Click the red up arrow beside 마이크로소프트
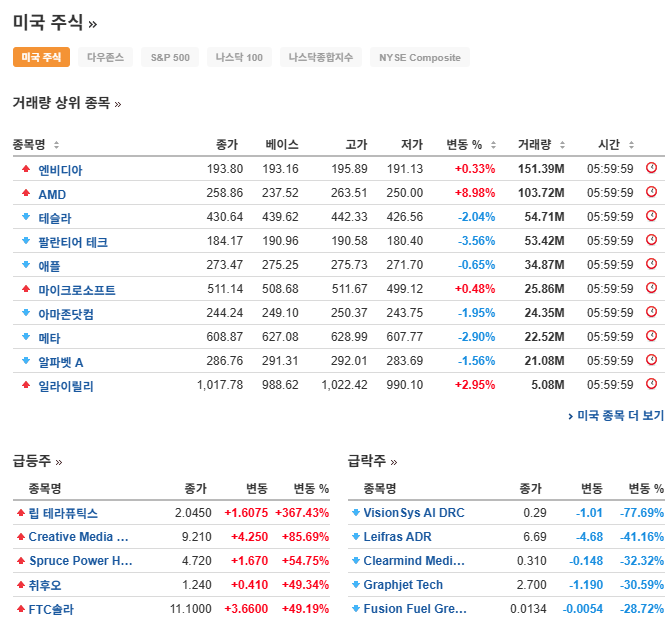The image size is (672, 620). point(26,289)
